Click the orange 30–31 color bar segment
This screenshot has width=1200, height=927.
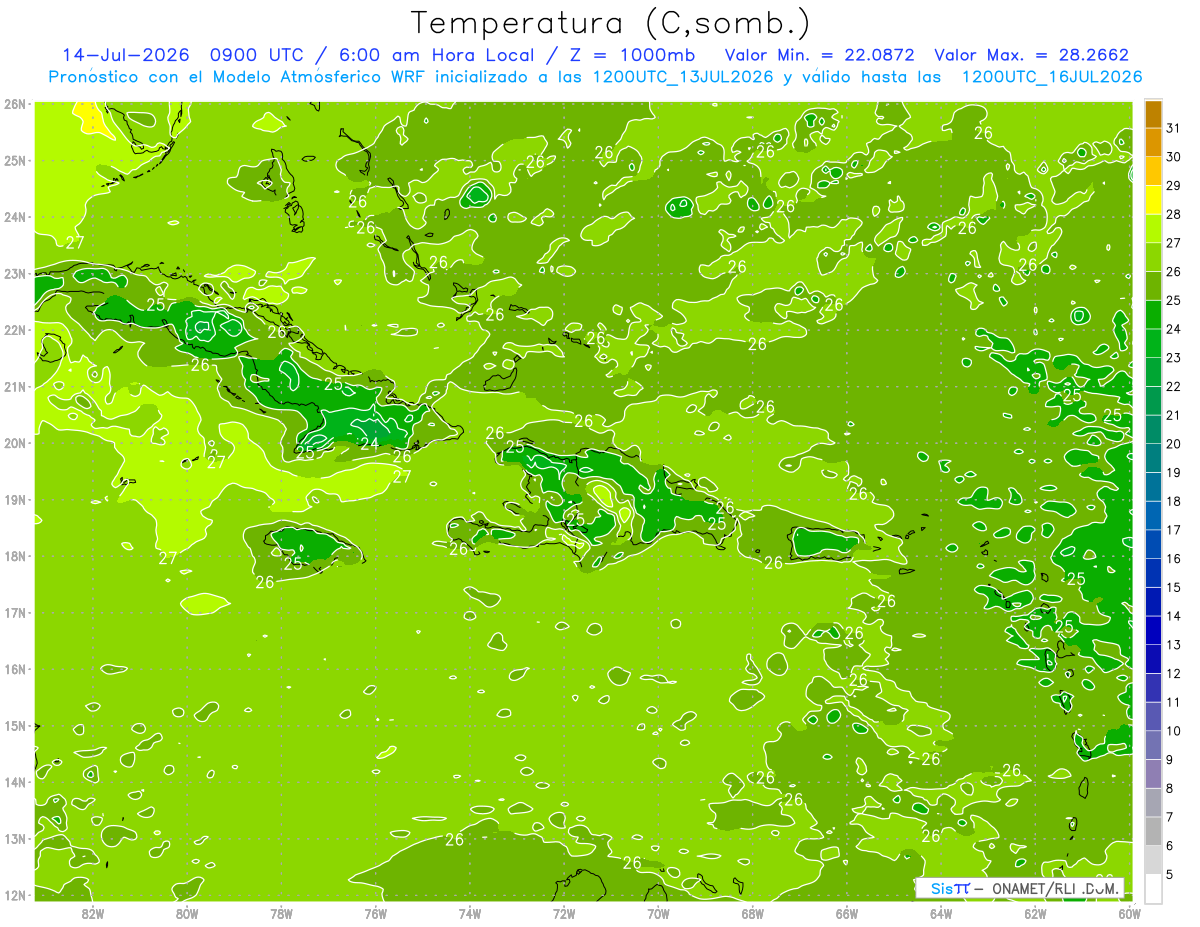pyautogui.click(x=1153, y=143)
